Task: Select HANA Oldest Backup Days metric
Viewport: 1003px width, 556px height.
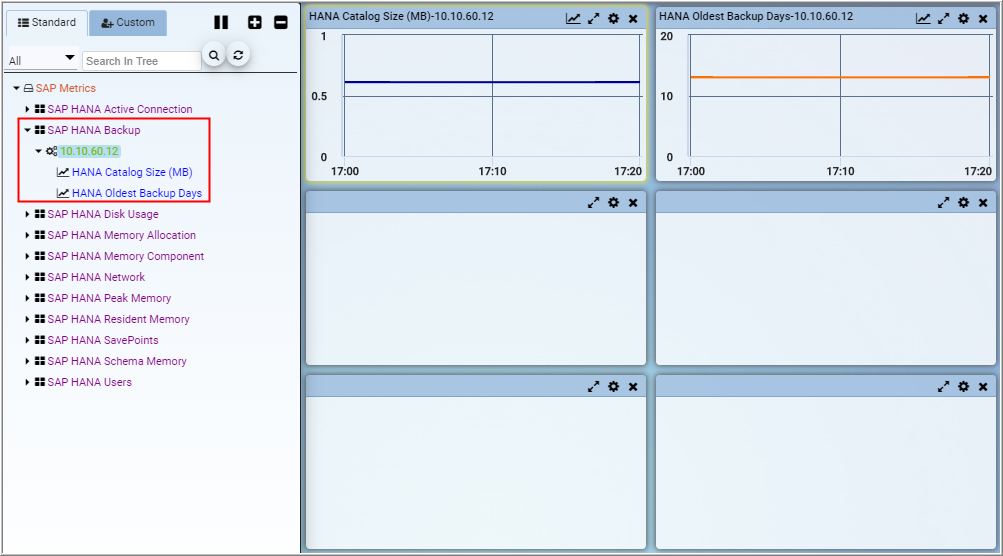Action: (137, 193)
